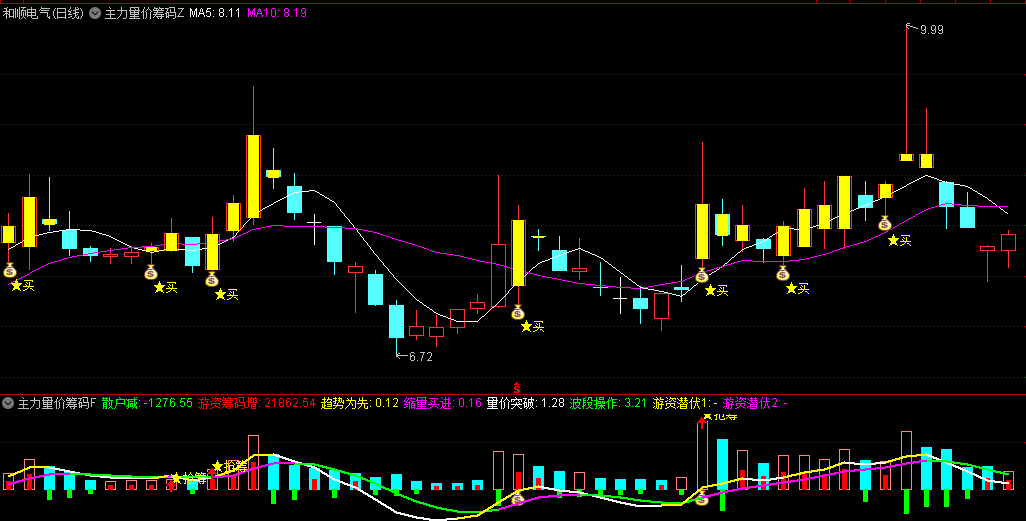Click the fifth ★买 buy signal from left
The width and height of the screenshot is (1026, 521).
click(x=716, y=290)
